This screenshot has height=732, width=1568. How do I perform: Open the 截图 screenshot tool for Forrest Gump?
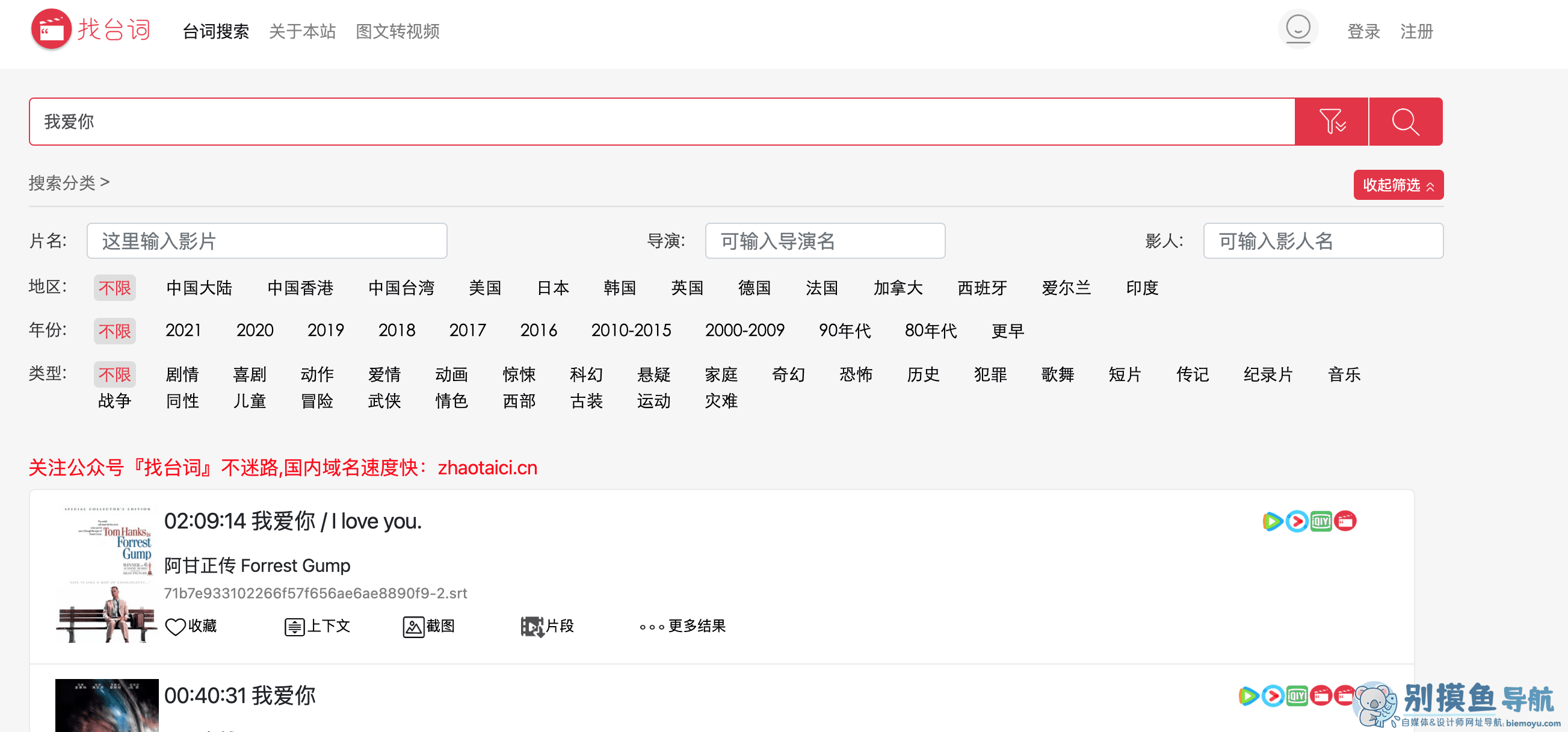[x=428, y=626]
